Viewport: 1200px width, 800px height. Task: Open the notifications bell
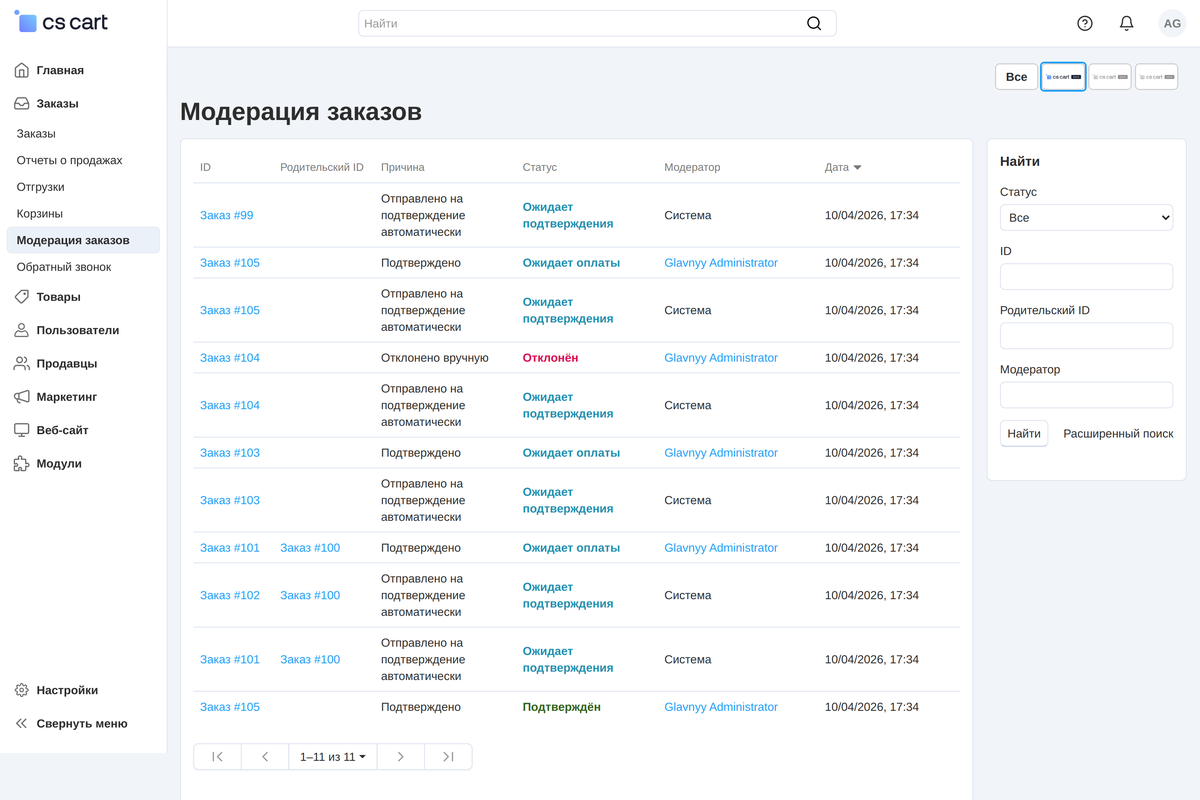click(x=1126, y=23)
